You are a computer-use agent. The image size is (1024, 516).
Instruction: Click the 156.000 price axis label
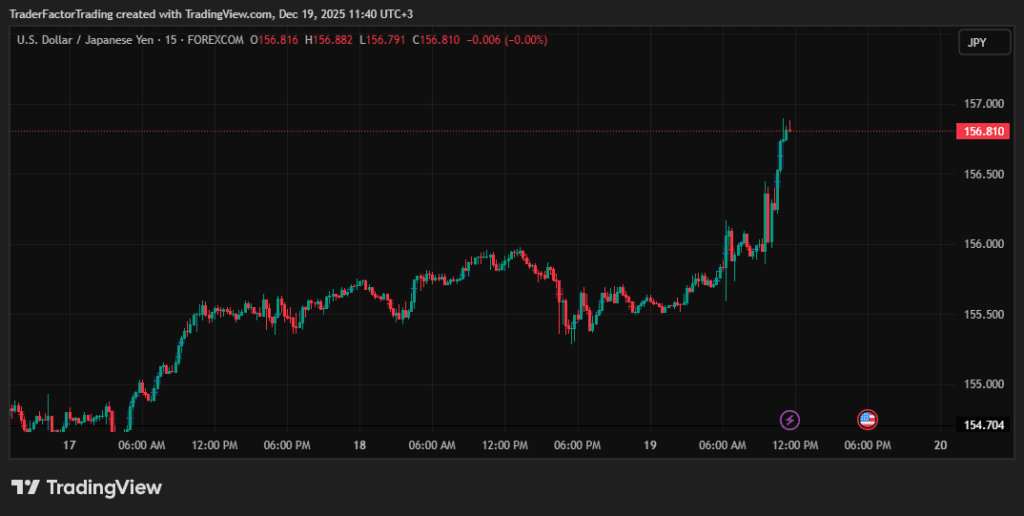tap(984, 244)
